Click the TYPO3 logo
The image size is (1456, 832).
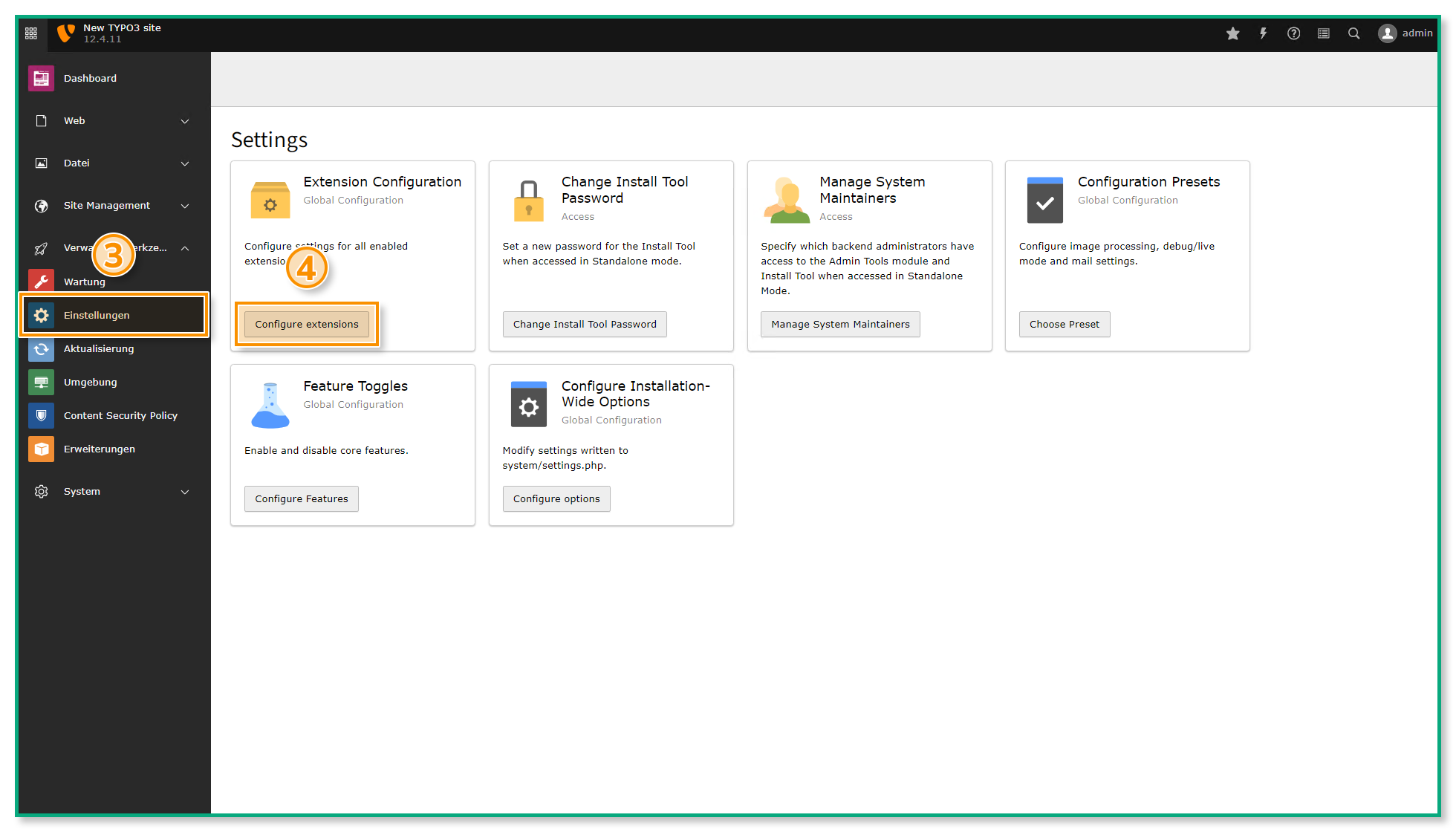[x=66, y=33]
